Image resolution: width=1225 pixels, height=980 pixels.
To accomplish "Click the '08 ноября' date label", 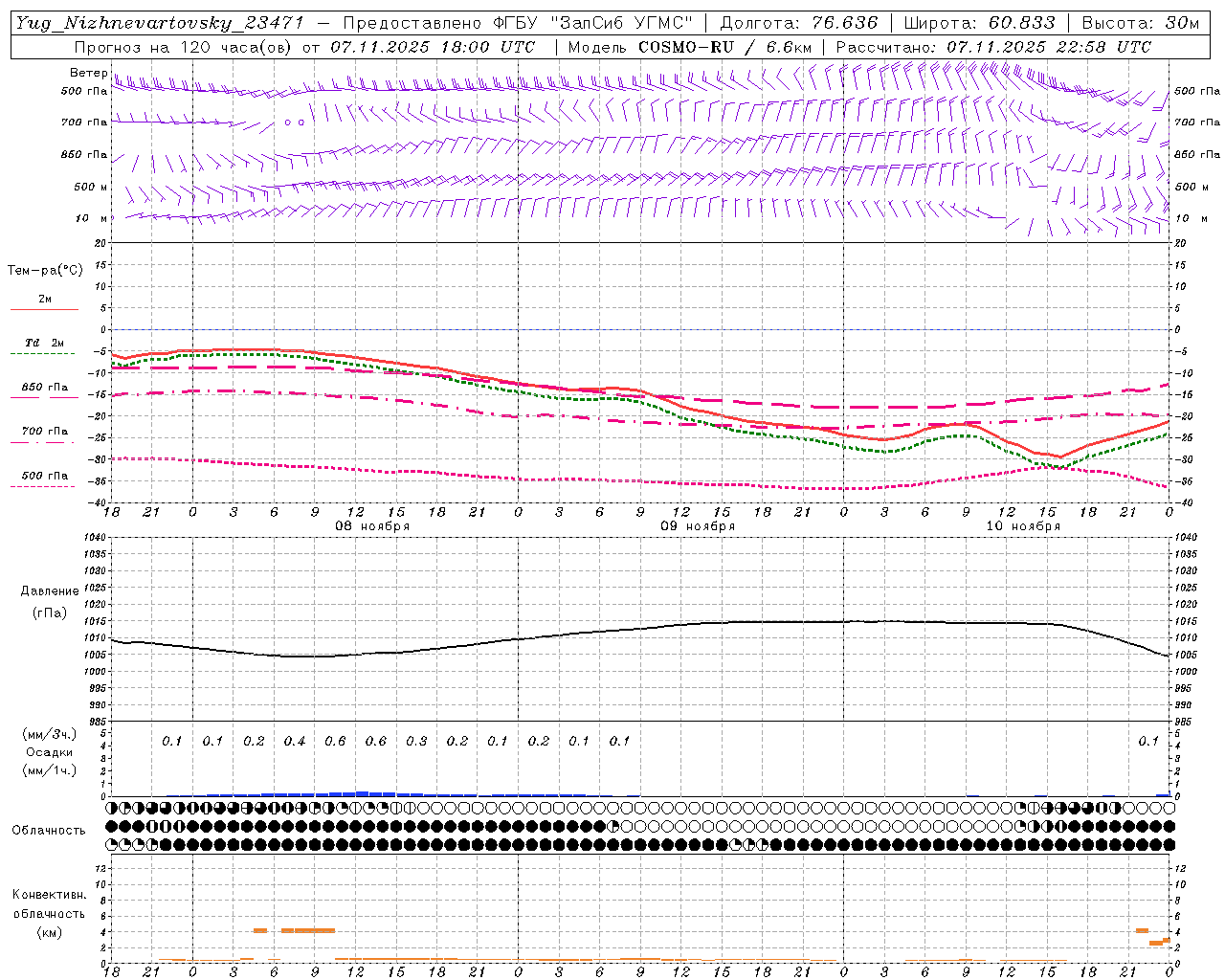I will click(x=372, y=526).
